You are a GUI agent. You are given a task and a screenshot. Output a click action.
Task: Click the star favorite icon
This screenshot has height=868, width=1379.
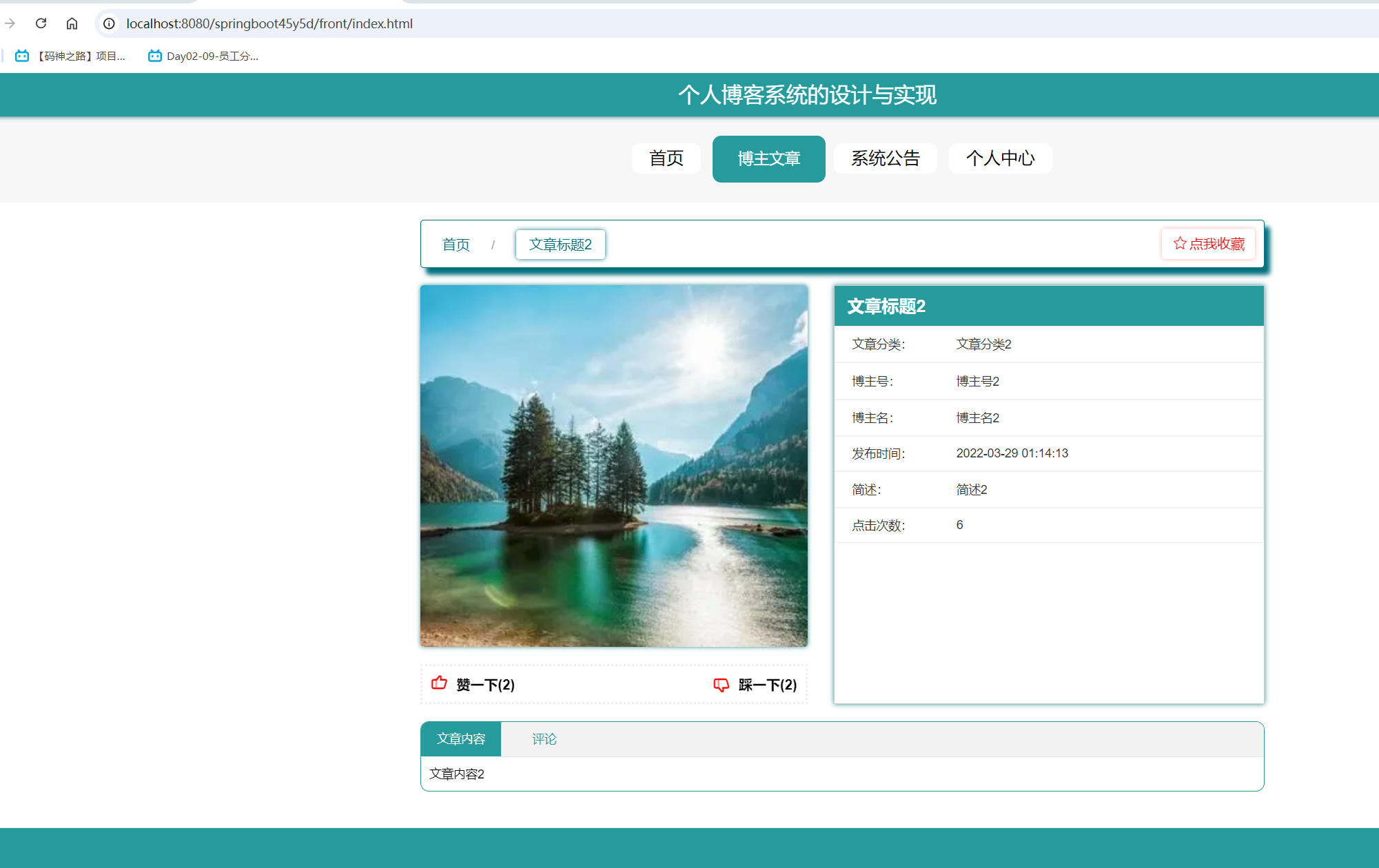click(x=1180, y=243)
